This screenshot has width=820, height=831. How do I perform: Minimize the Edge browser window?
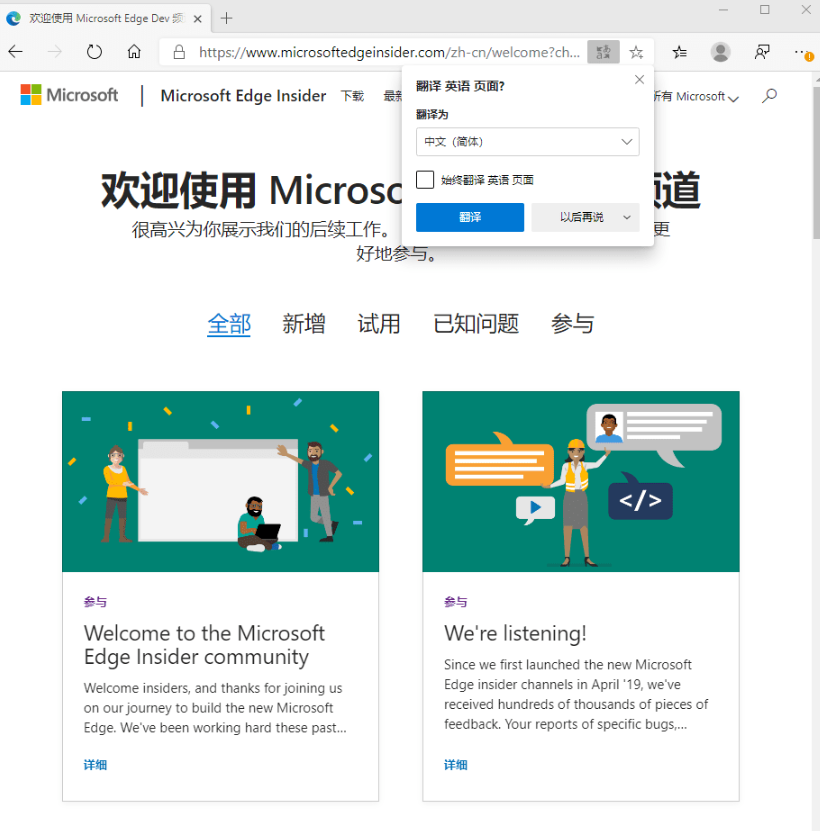point(724,10)
